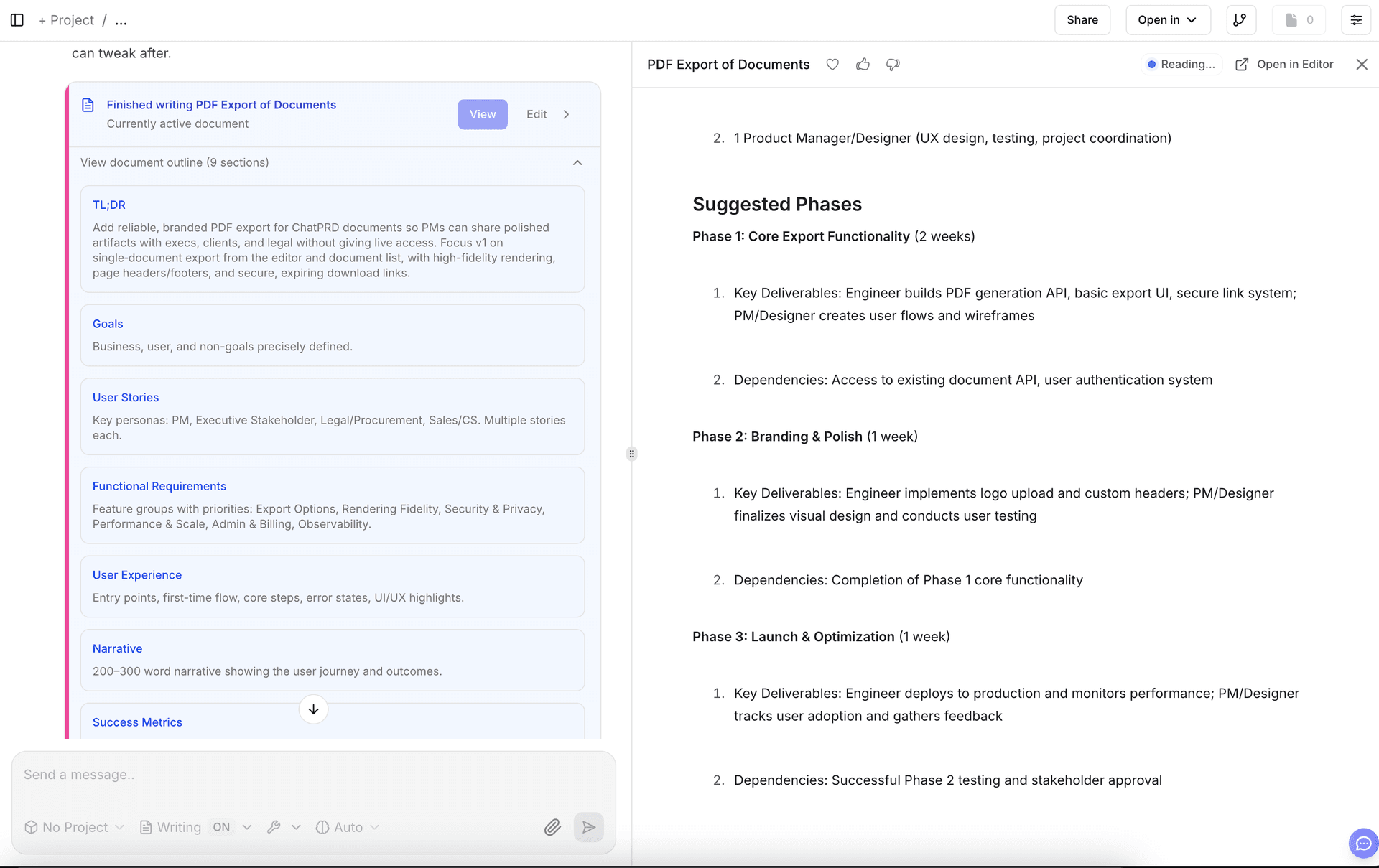Open the wrench tools icon in composer

click(276, 827)
